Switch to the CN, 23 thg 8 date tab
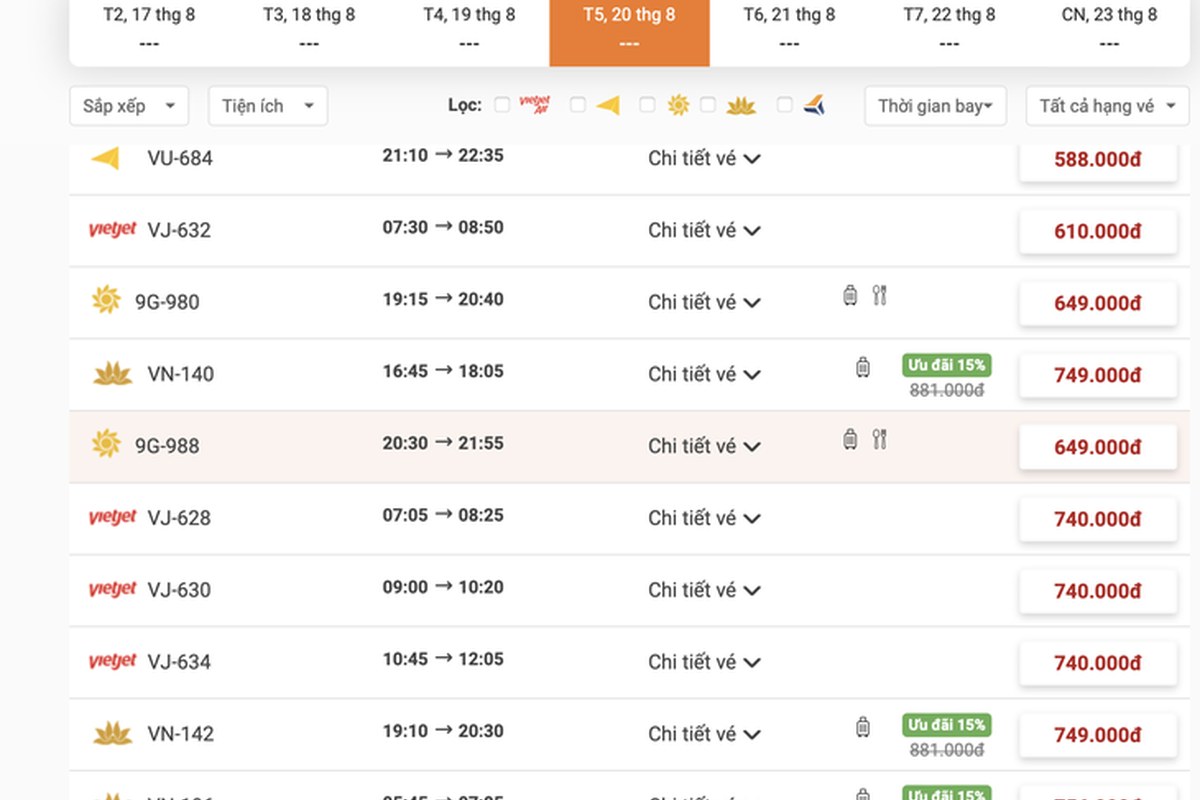Viewport: 1200px width, 800px height. [1109, 30]
